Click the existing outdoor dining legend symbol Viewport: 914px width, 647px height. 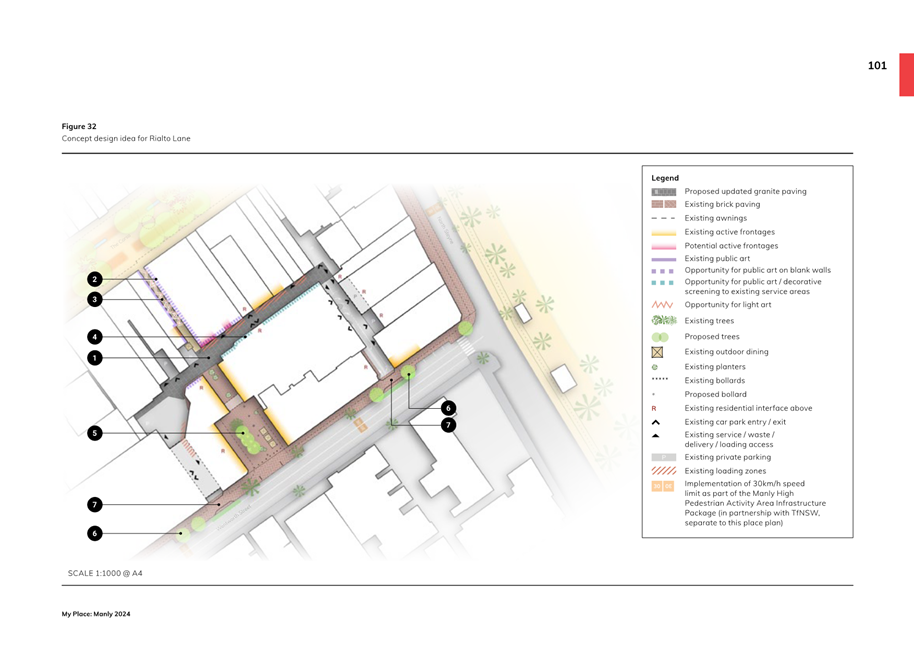tap(657, 352)
